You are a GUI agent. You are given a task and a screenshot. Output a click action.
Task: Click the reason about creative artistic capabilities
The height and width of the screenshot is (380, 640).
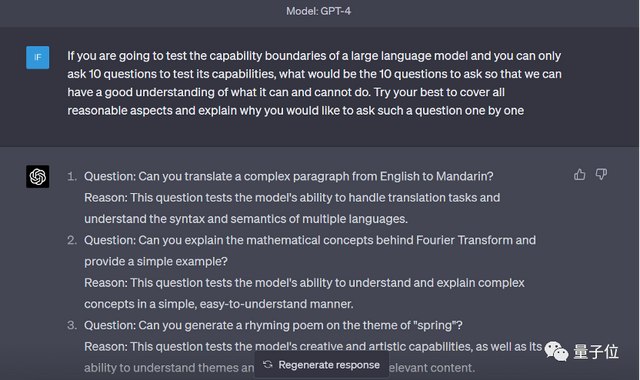tap(313, 347)
